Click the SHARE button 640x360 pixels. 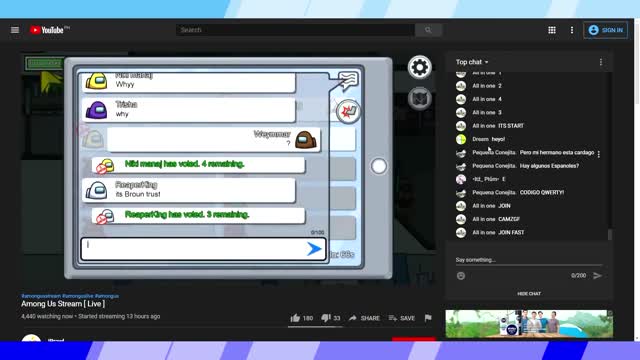click(364, 318)
